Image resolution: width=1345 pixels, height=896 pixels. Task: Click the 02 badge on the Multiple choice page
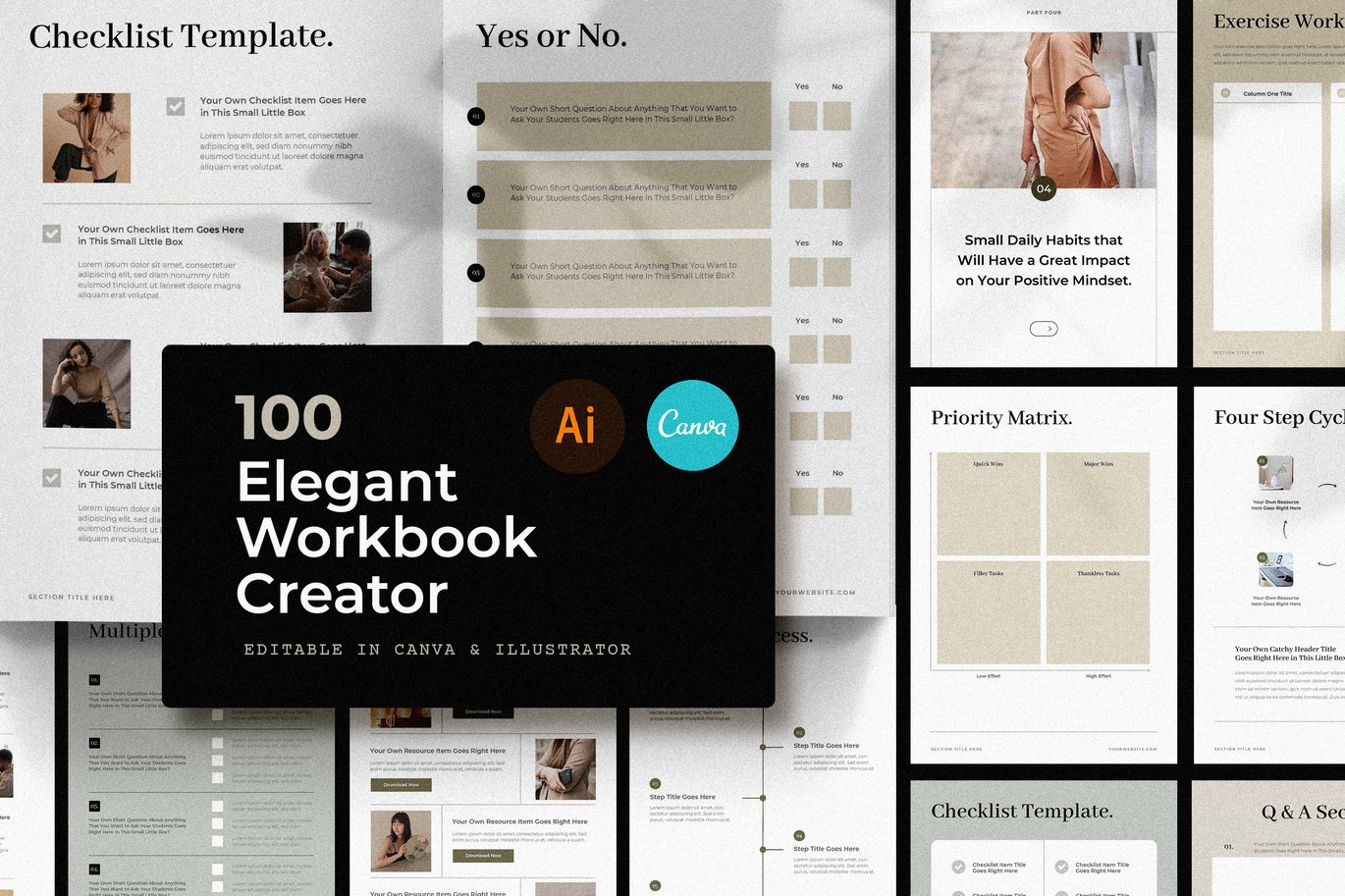pos(94,743)
